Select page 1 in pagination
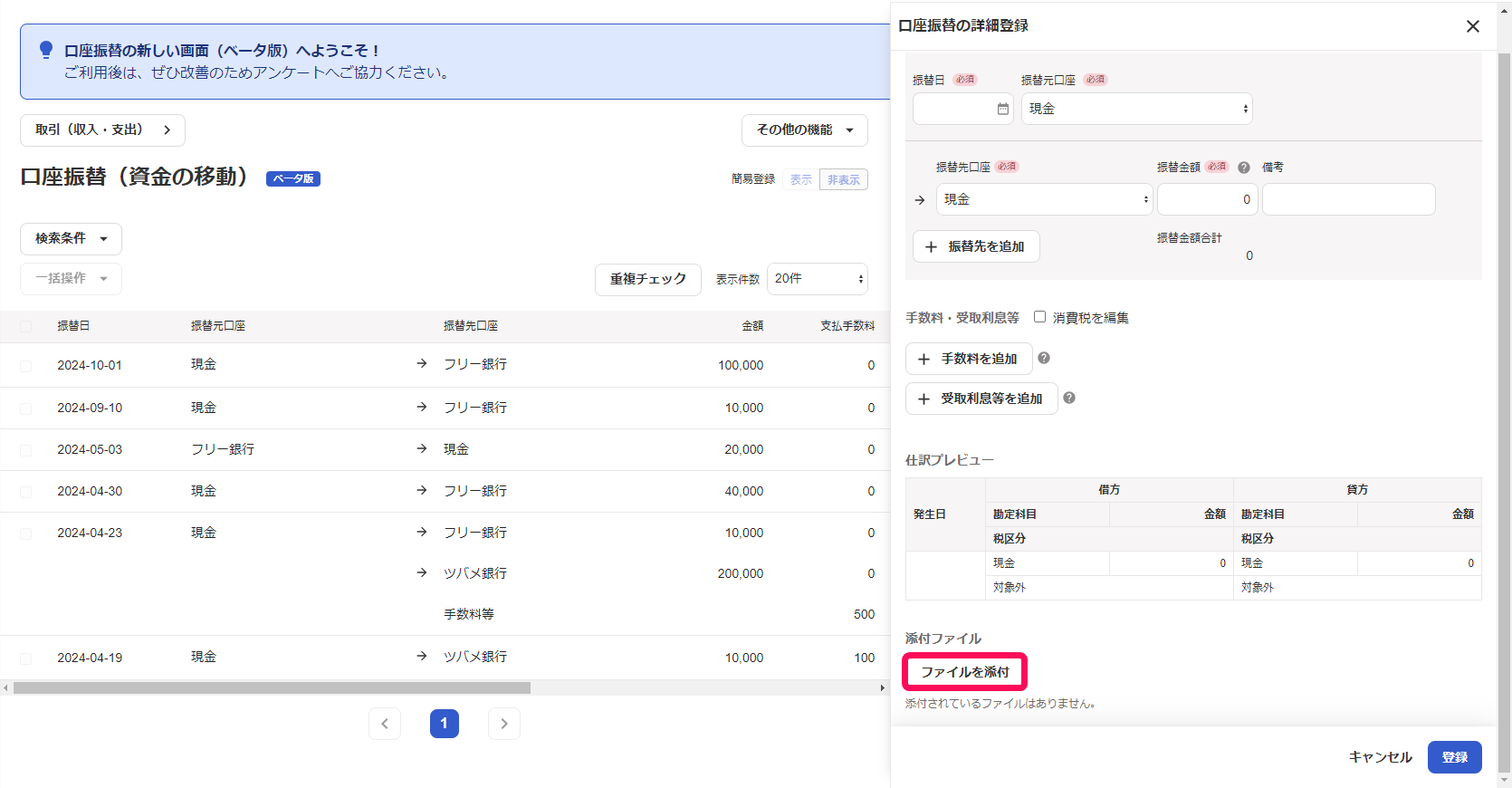 (444, 724)
